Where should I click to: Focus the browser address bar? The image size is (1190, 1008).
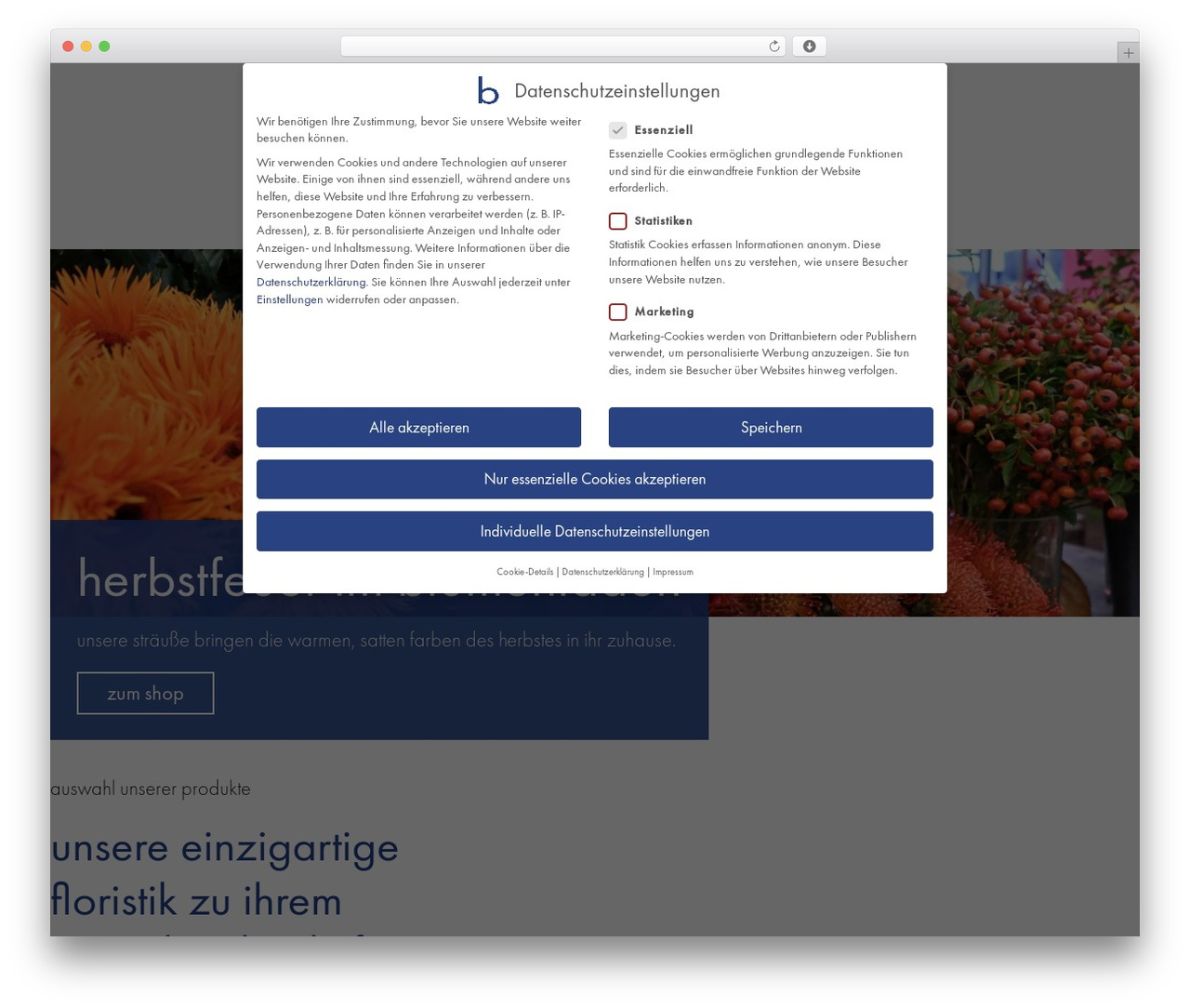(563, 46)
